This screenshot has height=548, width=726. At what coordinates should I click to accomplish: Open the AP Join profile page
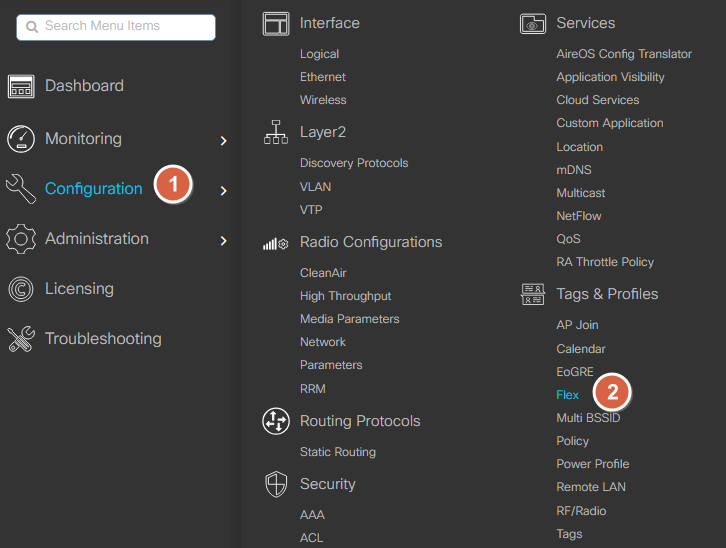(x=577, y=325)
